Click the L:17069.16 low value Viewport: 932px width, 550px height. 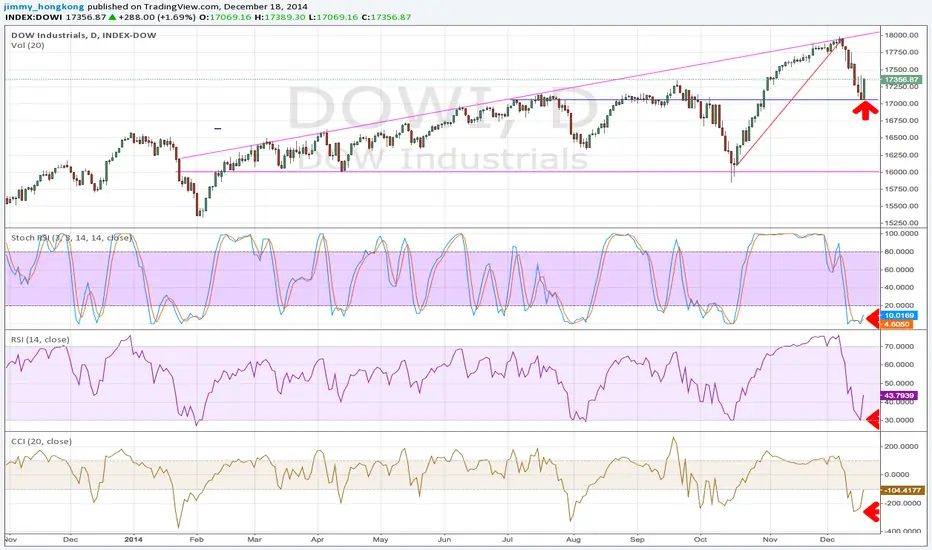pos(333,17)
